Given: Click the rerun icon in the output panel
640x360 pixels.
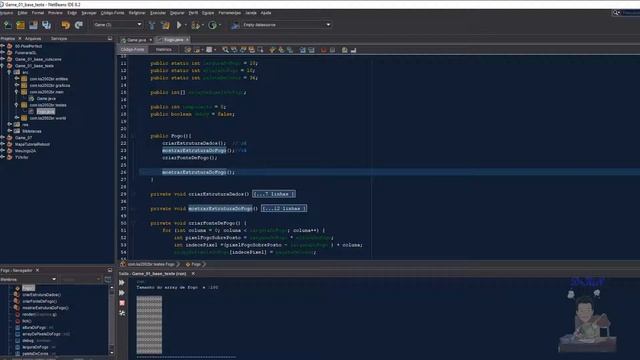Looking at the screenshot, I should point(122,282).
